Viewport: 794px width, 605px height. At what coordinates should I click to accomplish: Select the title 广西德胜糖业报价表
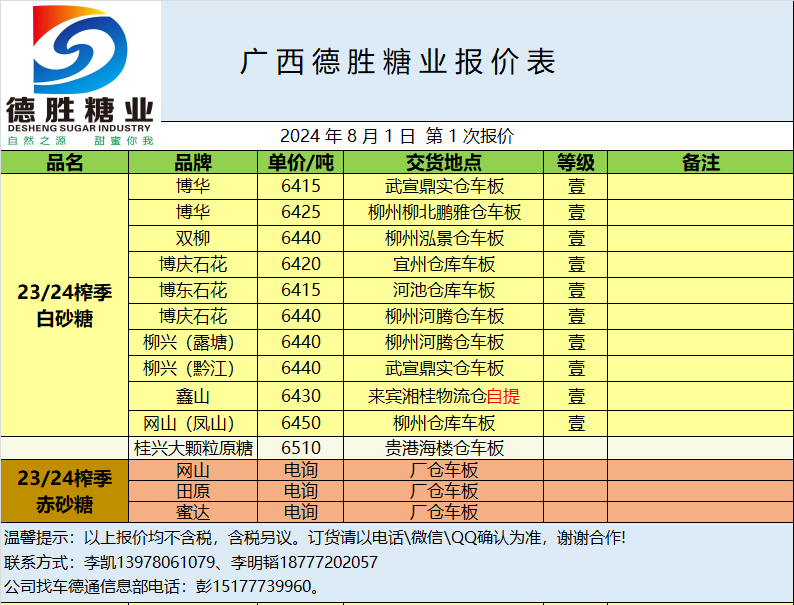click(x=398, y=62)
